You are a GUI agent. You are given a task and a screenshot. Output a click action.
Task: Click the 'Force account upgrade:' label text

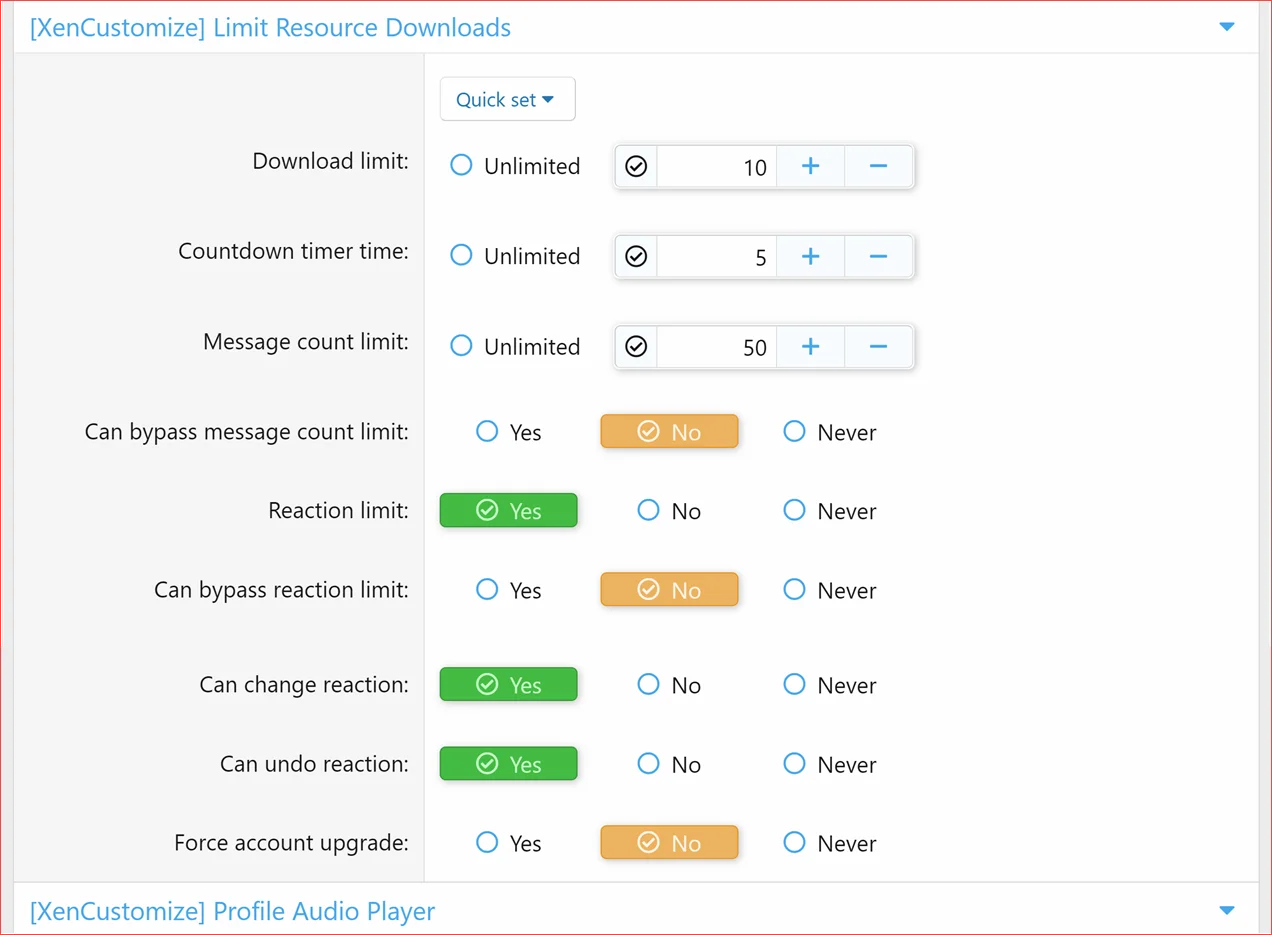pyautogui.click(x=292, y=843)
